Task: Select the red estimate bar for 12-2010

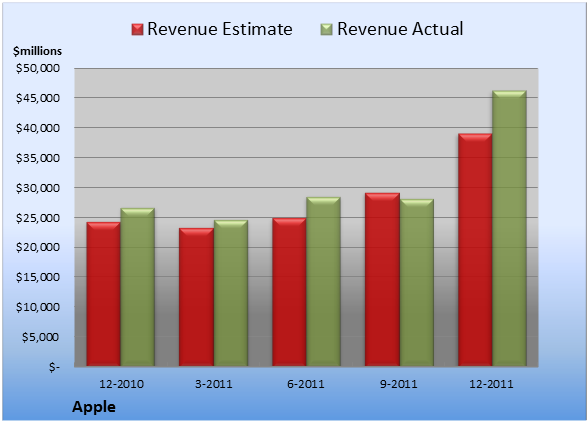Action: (104, 294)
